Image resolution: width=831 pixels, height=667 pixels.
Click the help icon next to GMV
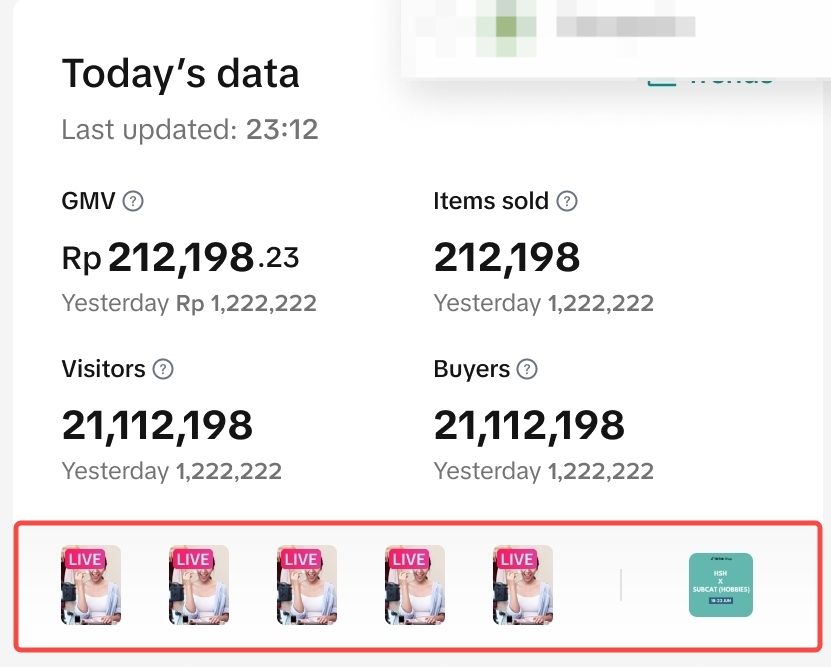click(x=133, y=201)
